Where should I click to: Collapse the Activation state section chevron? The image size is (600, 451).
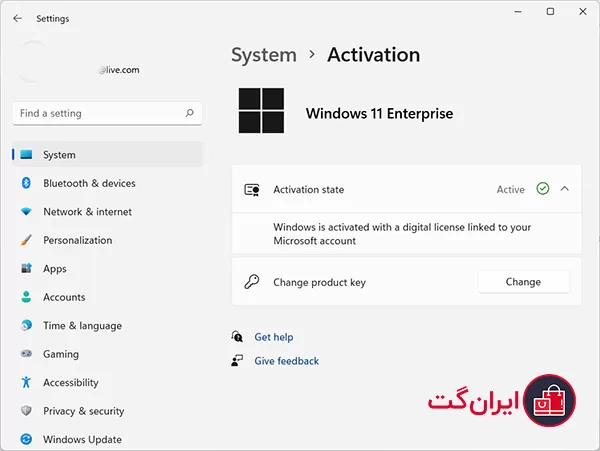click(x=564, y=189)
